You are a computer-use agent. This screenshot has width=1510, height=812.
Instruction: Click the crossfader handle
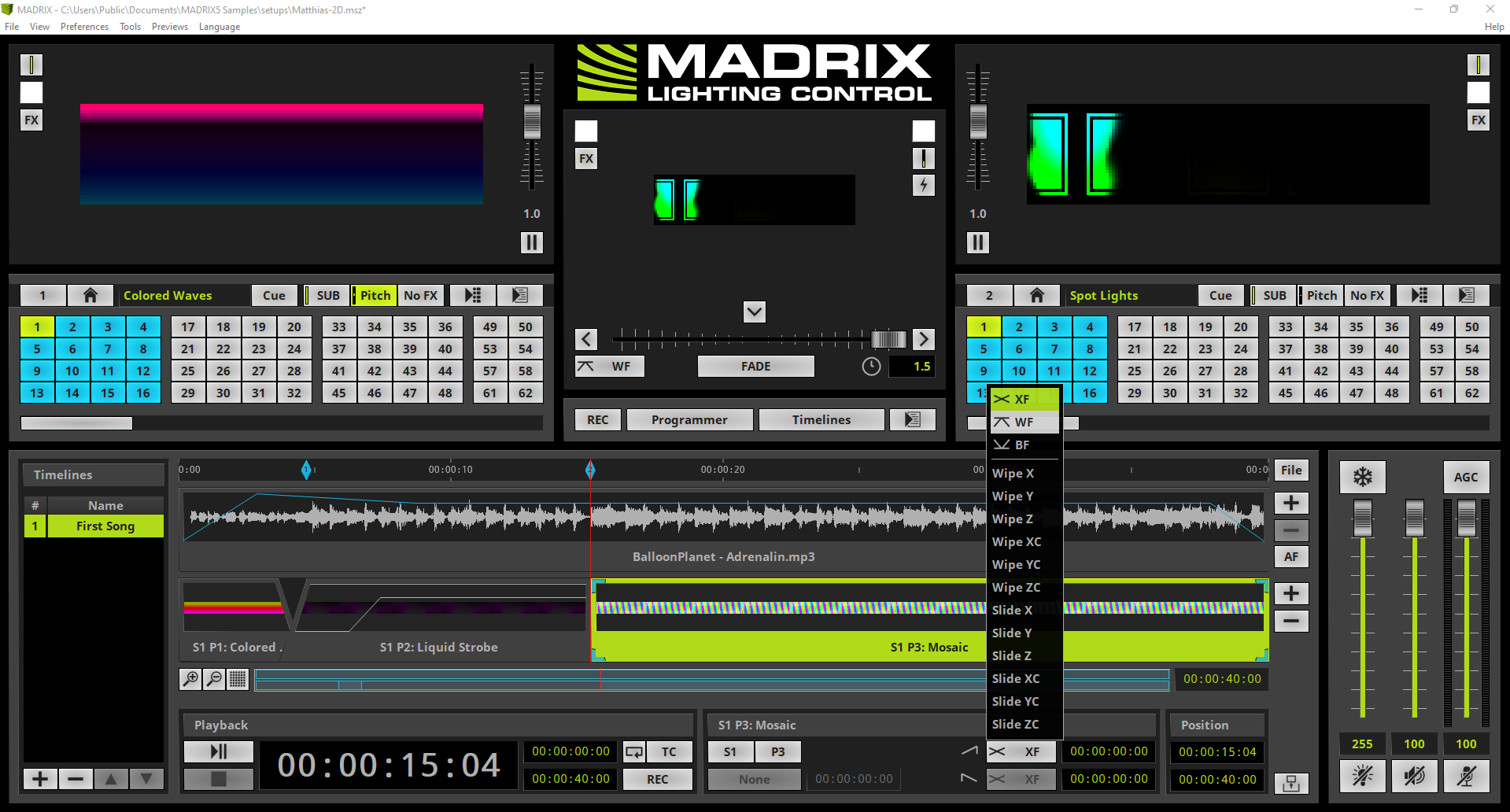tap(888, 339)
